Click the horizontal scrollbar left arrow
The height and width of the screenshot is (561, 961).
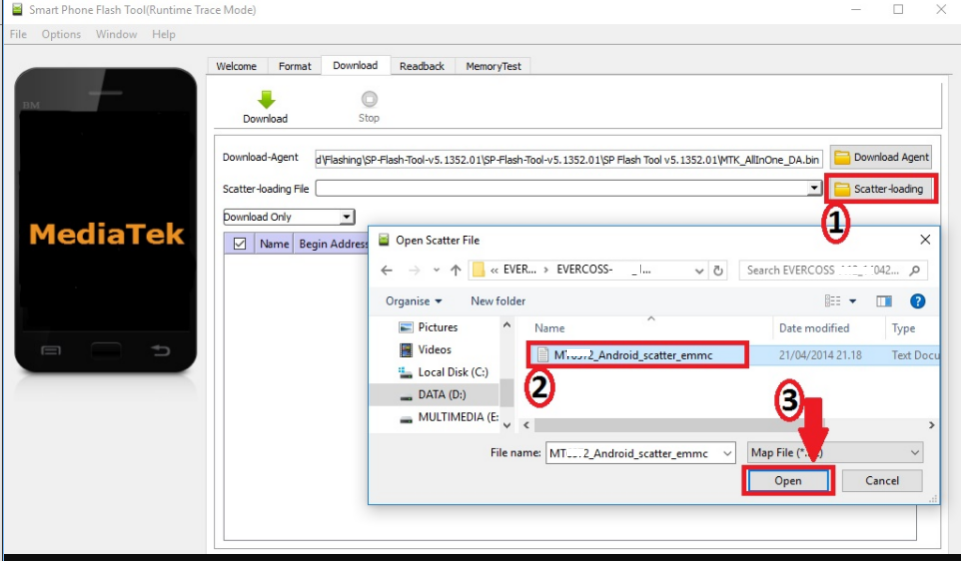coord(526,425)
